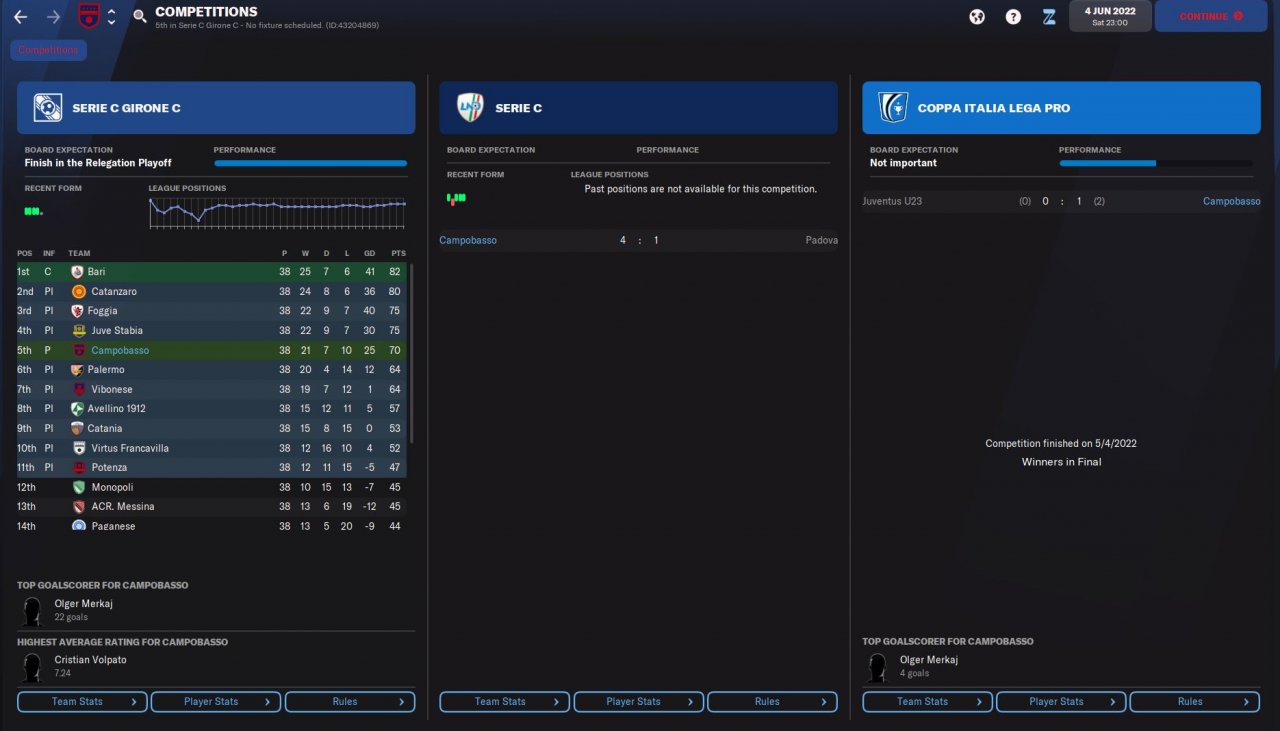Open Juventus U23 from the Coppa result
The image size is (1280, 731).
892,201
